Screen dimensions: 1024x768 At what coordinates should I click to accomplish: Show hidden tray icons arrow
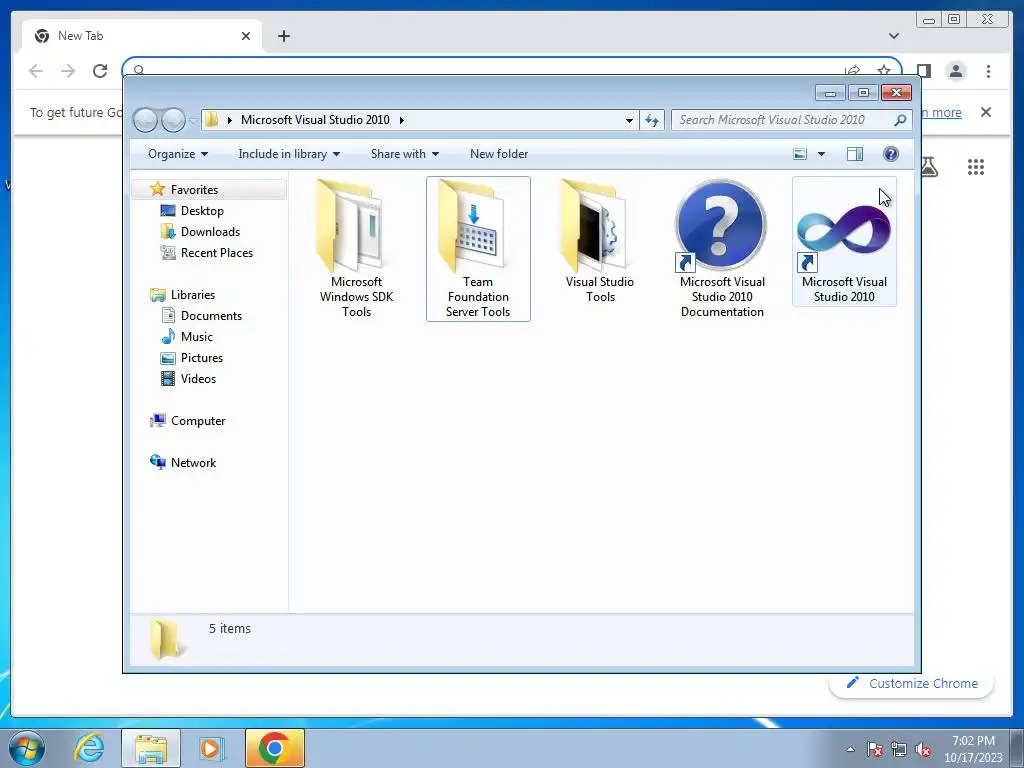tap(850, 749)
